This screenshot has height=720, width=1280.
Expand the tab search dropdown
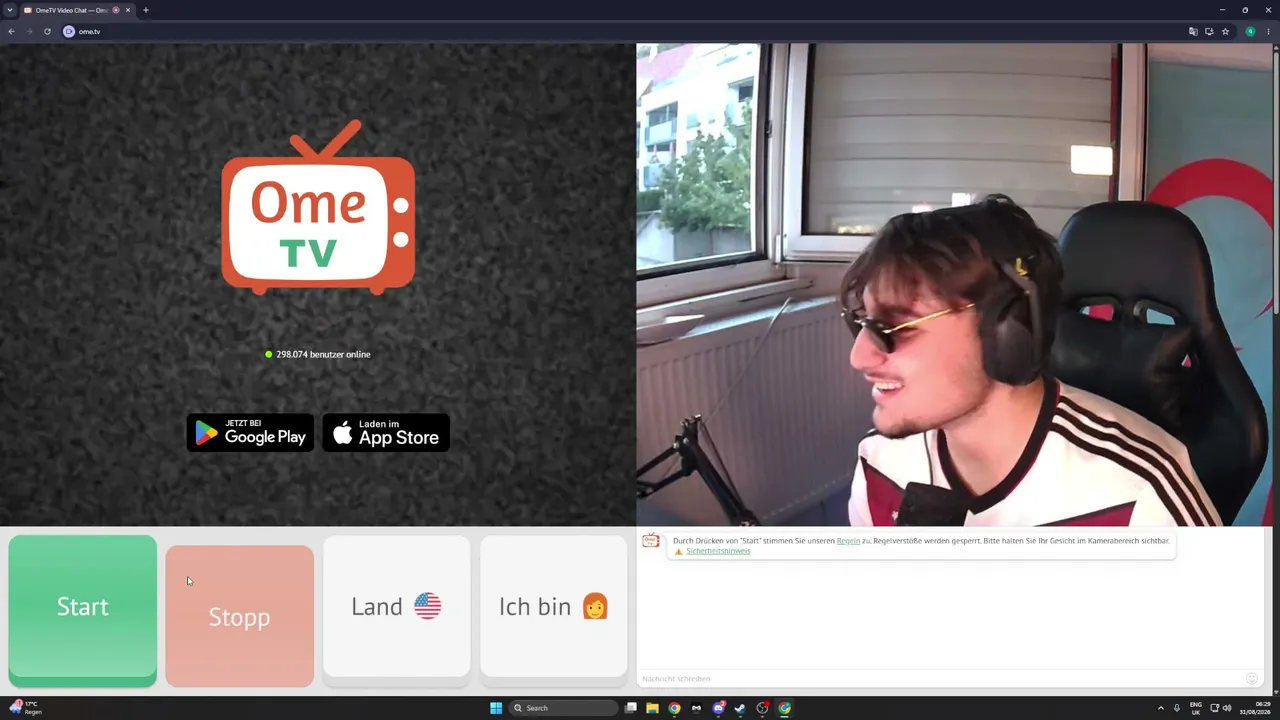(x=10, y=10)
